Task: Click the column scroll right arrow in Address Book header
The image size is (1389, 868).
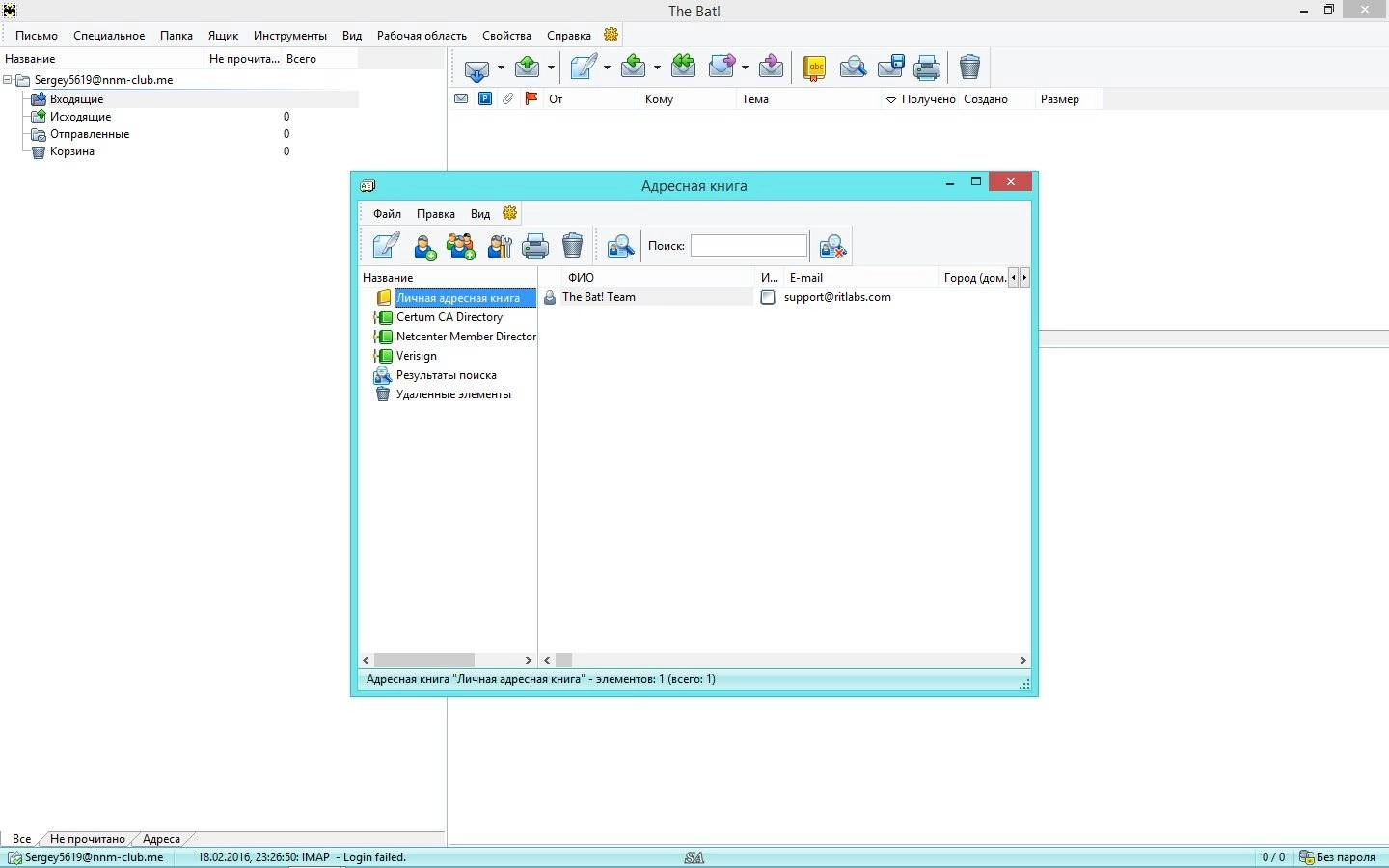Action: (x=1024, y=277)
